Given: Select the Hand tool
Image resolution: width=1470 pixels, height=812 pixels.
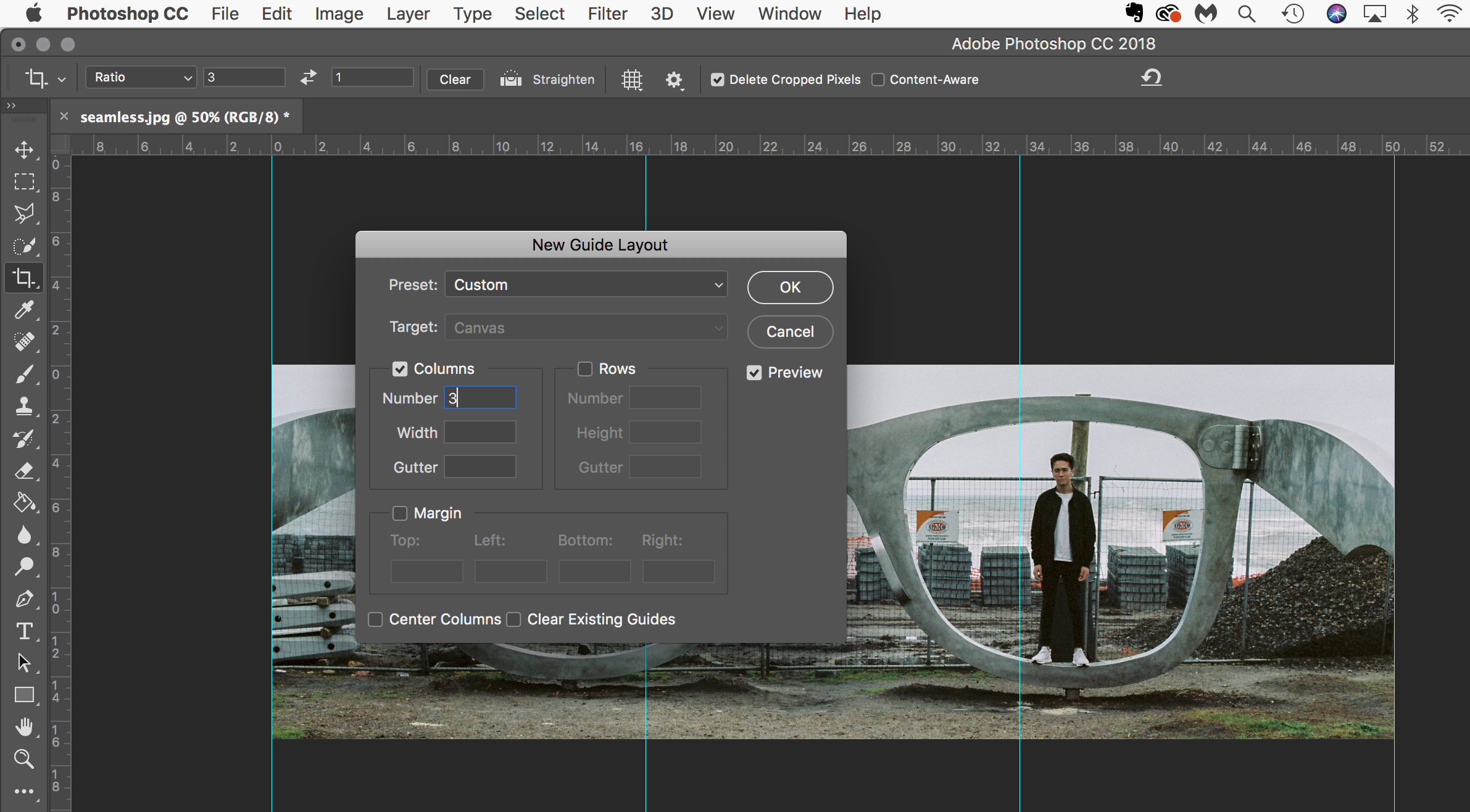Looking at the screenshot, I should pos(24,727).
